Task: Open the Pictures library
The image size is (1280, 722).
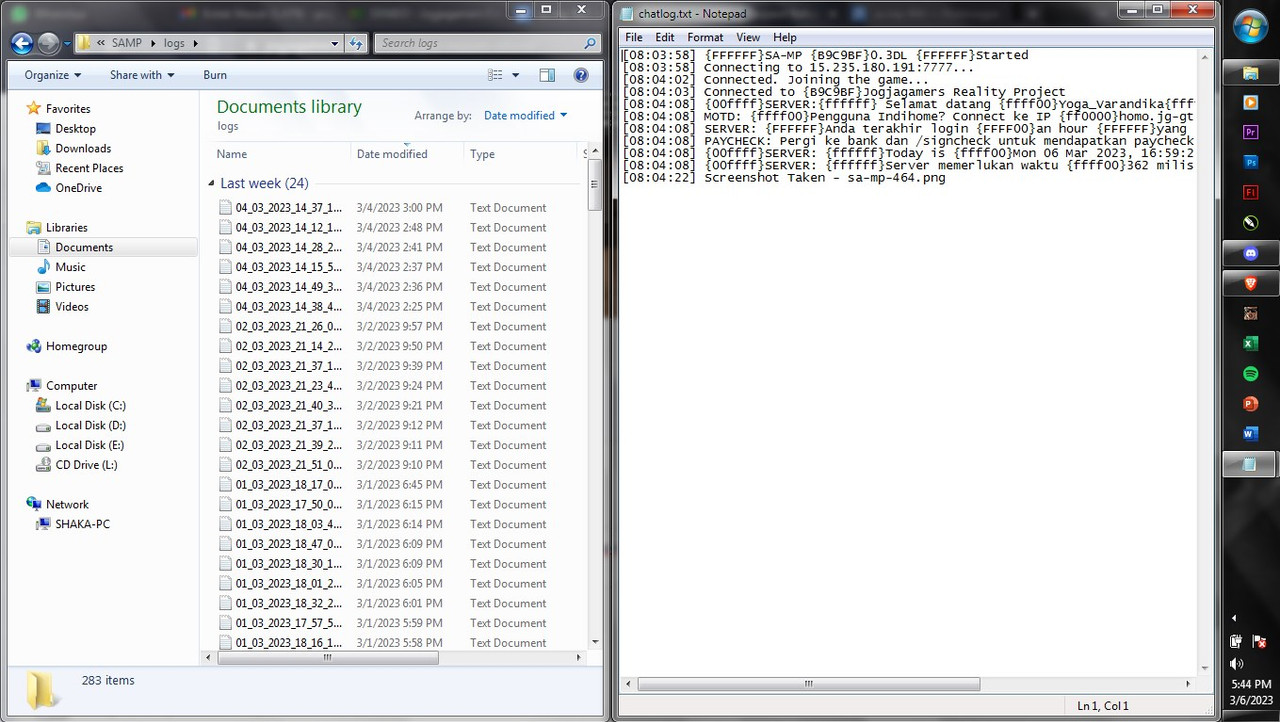Action: 75,287
